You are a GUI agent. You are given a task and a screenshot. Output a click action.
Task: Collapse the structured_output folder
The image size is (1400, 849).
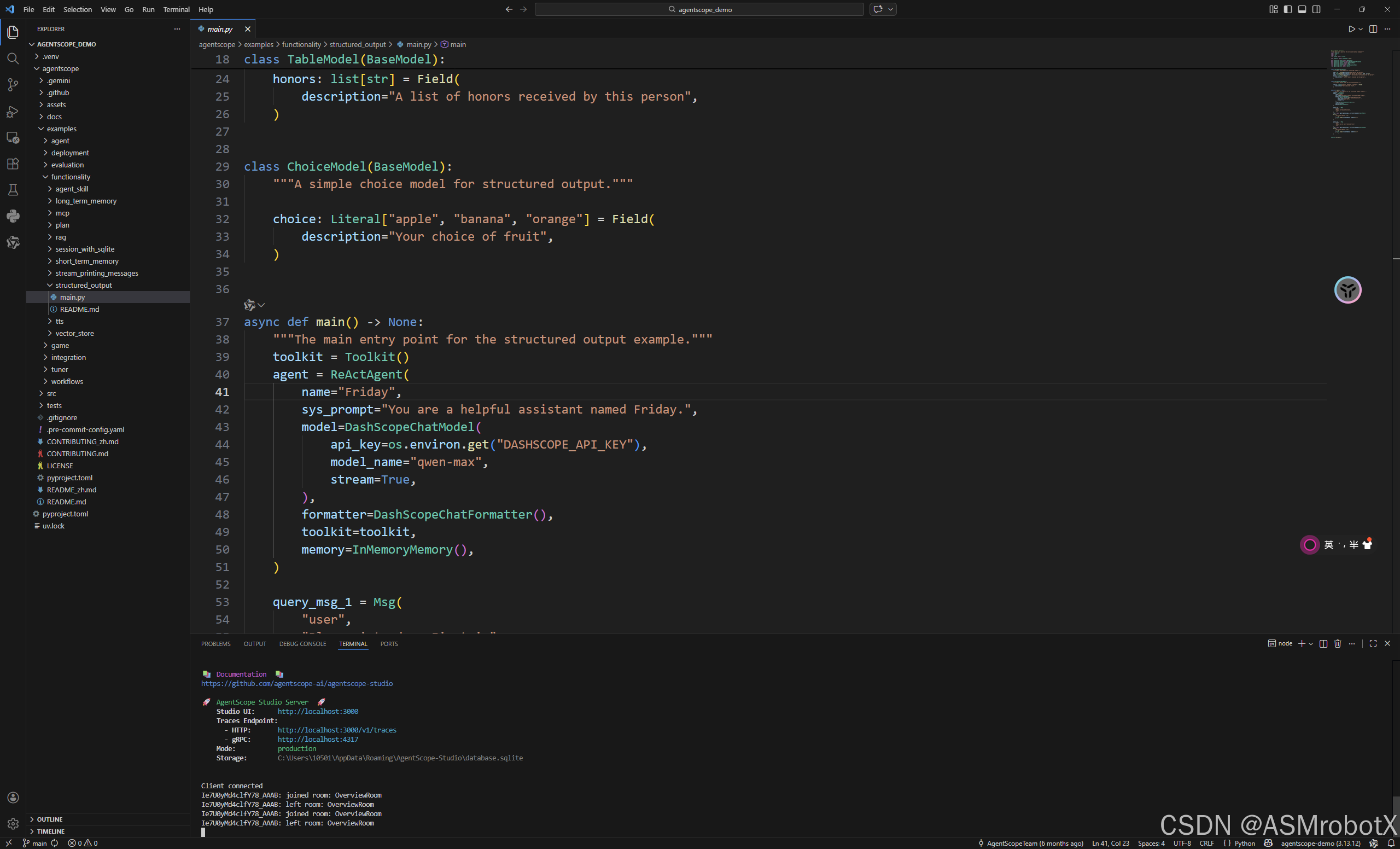pos(84,285)
